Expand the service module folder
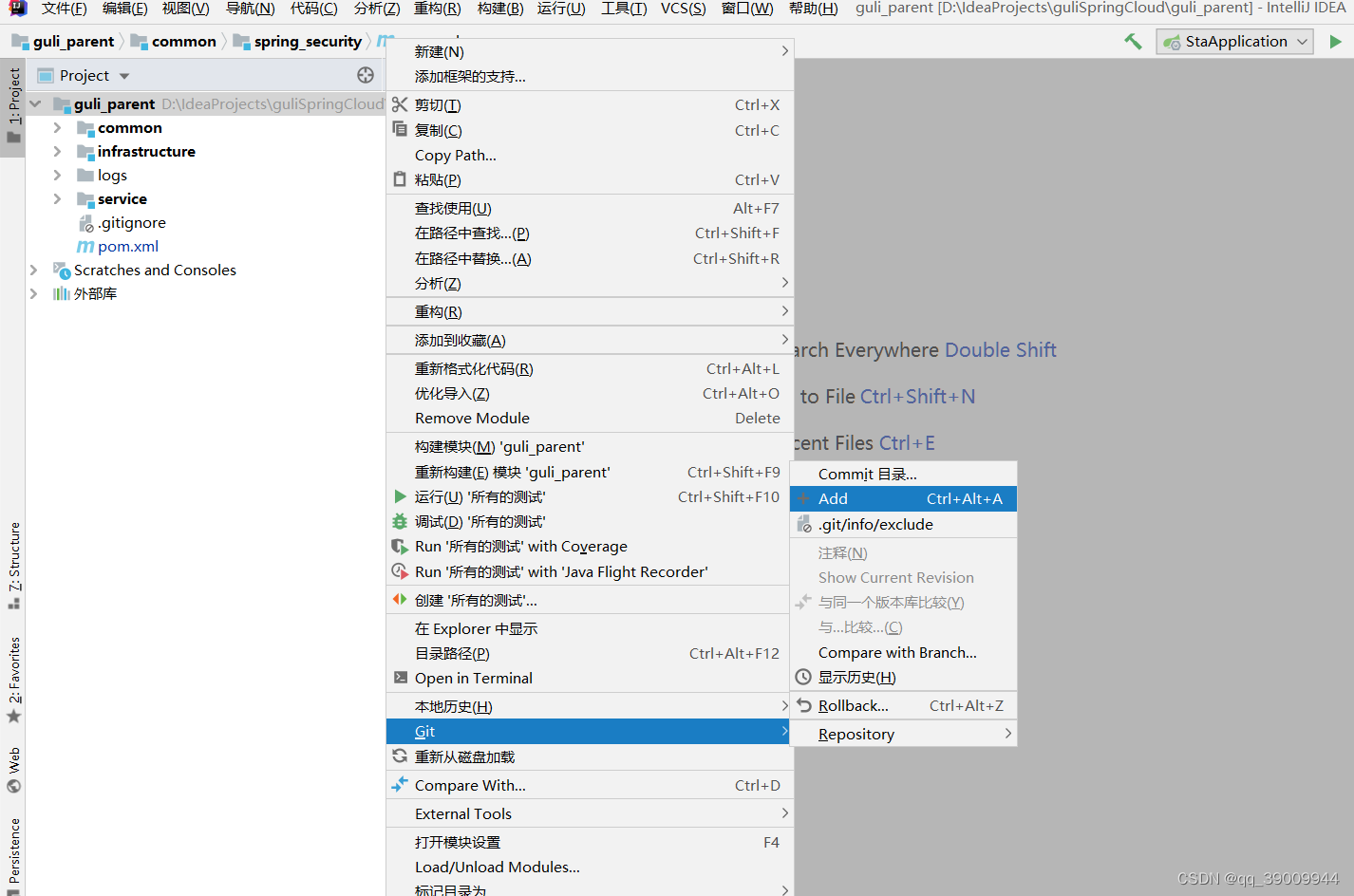1354x896 pixels. 58,198
